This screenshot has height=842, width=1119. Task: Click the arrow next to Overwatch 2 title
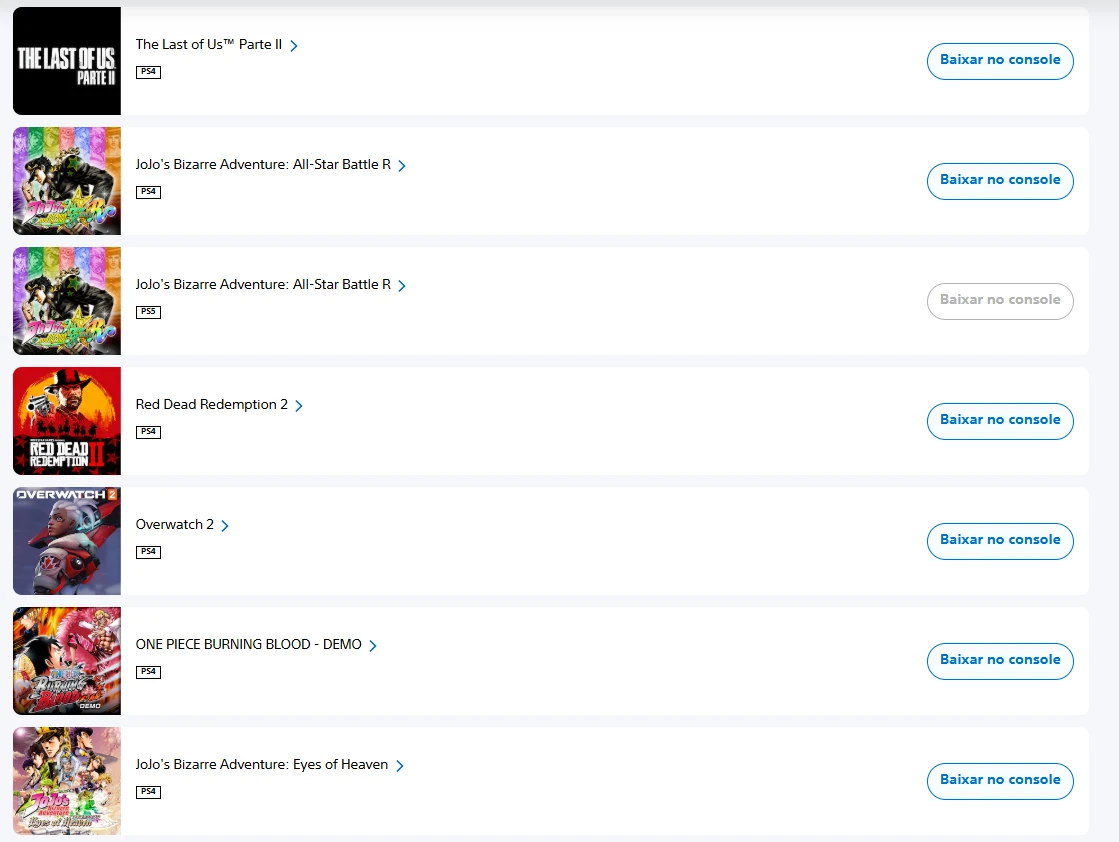(x=225, y=526)
